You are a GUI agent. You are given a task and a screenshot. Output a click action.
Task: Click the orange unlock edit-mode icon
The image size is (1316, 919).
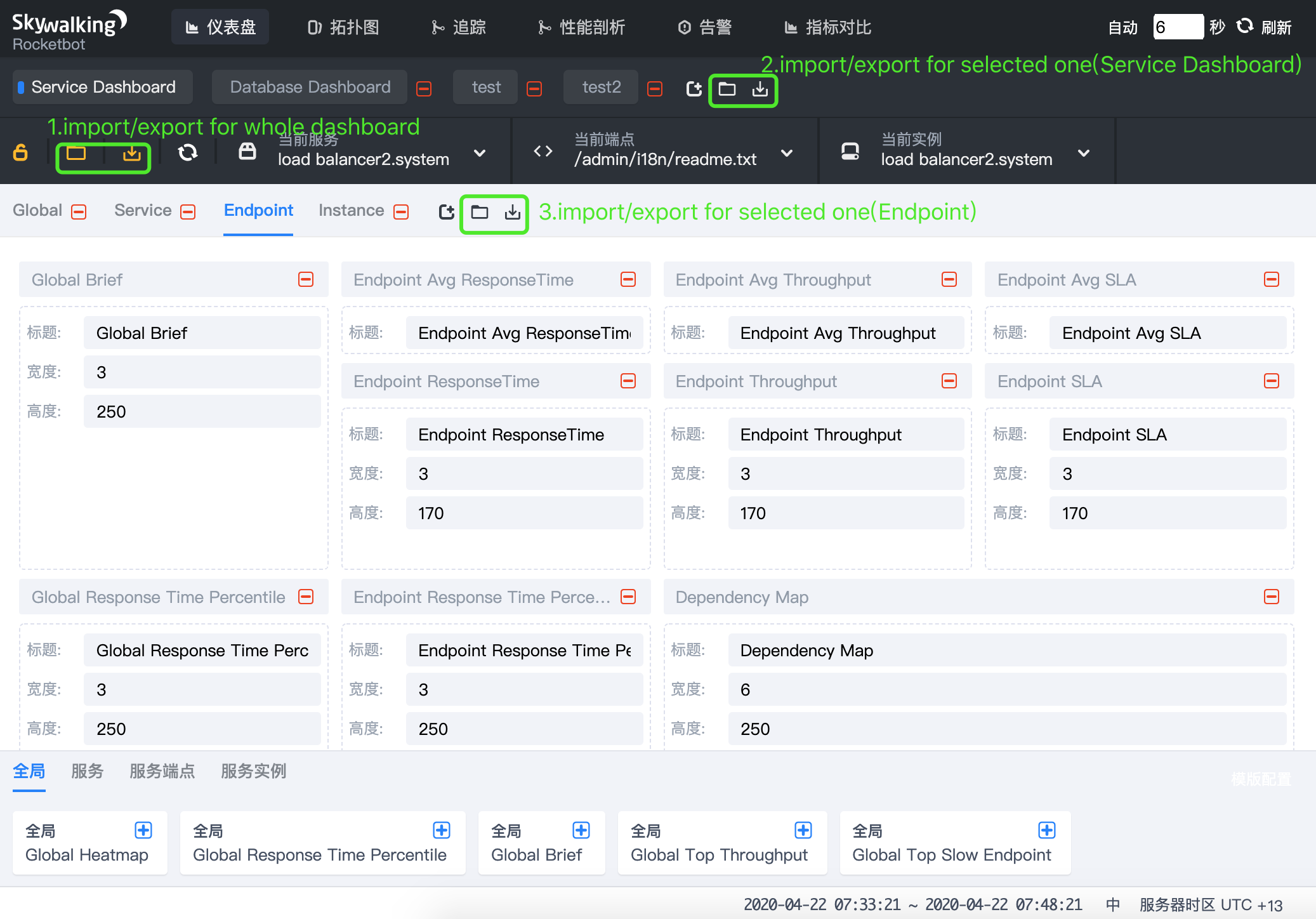tap(20, 153)
